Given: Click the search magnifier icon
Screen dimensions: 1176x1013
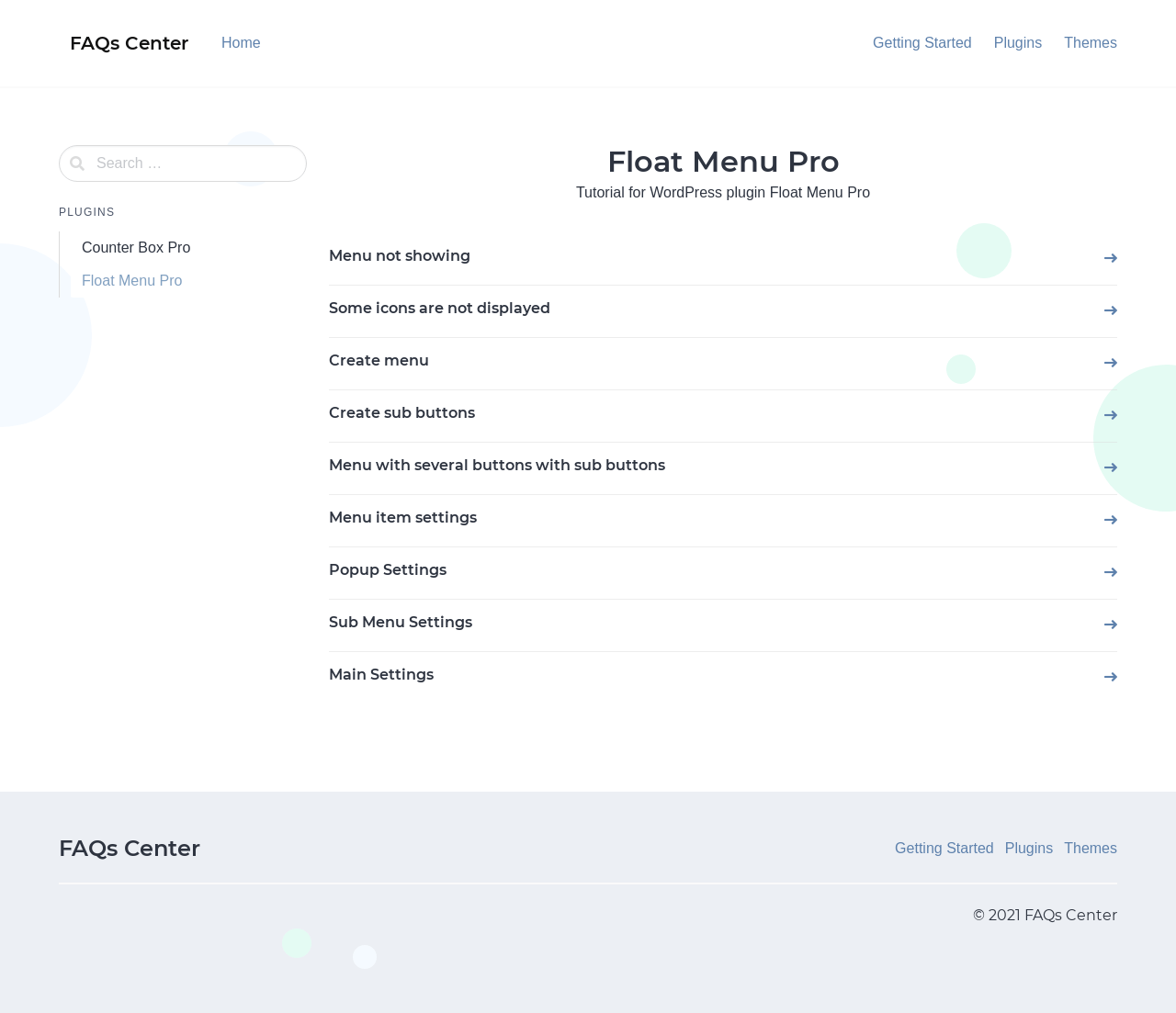Looking at the screenshot, I should coord(77,163).
